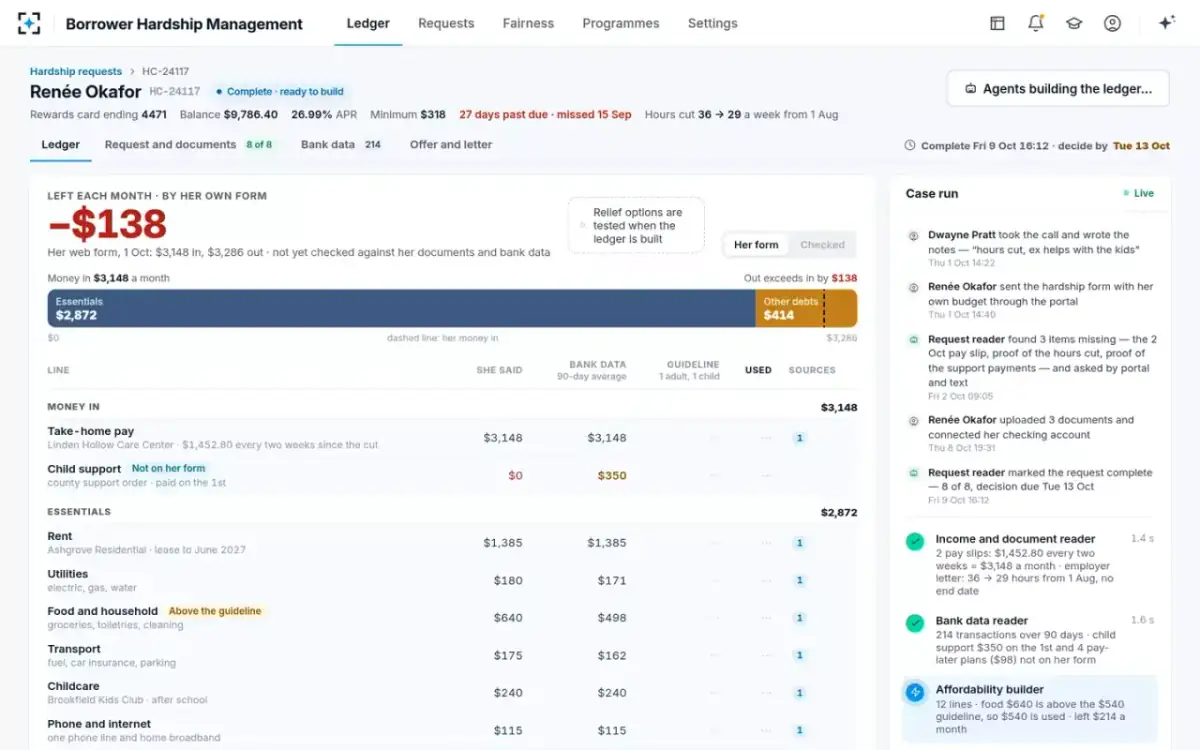Open the notifications bell

(1035, 23)
